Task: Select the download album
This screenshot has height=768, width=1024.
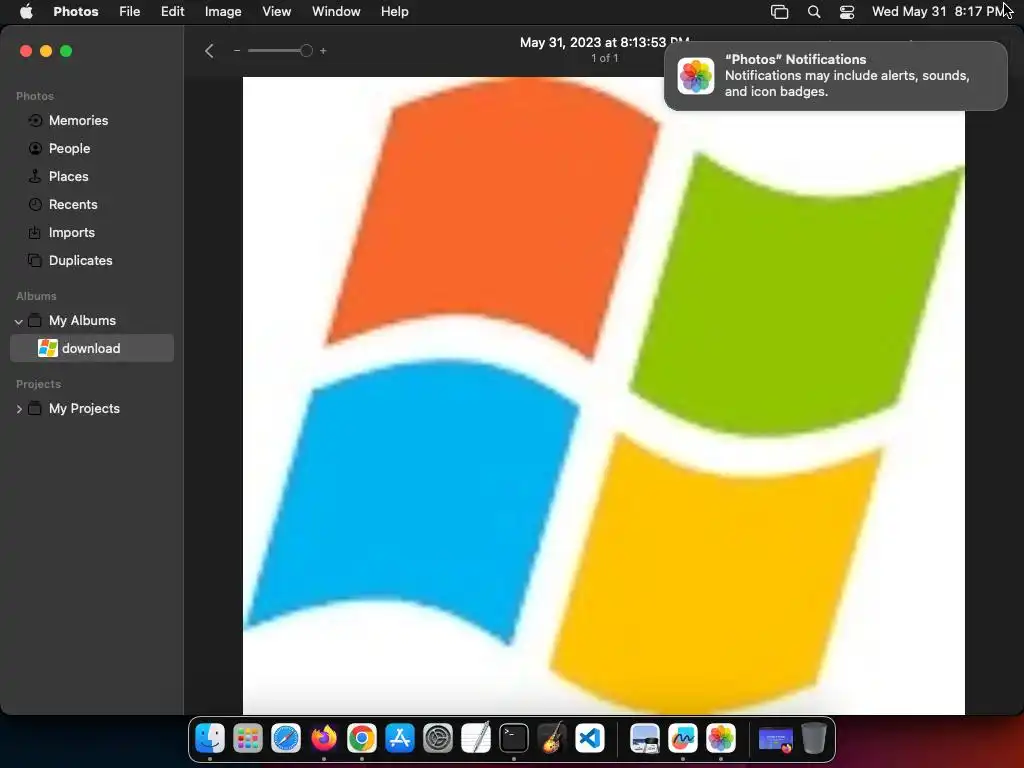Action: pyautogui.click(x=91, y=348)
